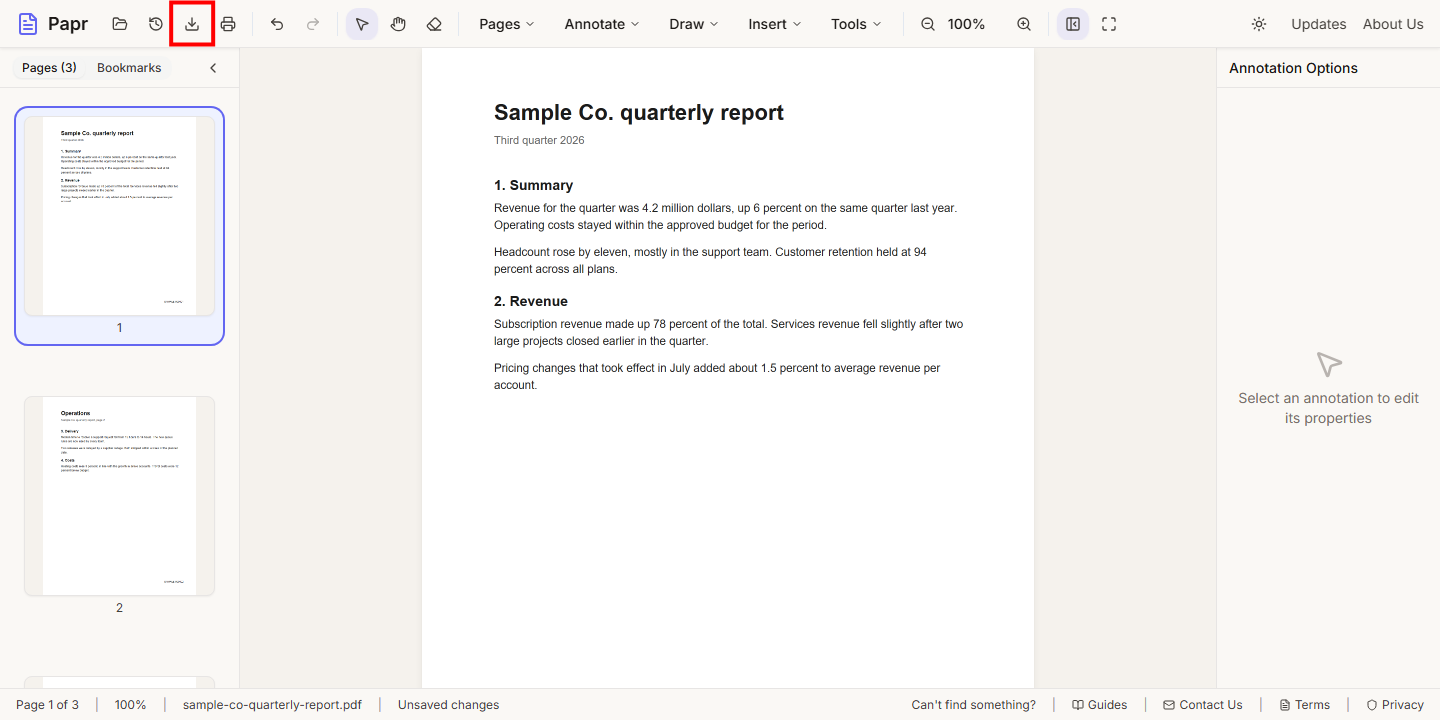Image resolution: width=1440 pixels, height=720 pixels.
Task: Click the 'Can't find something?' text
Action: pos(974,705)
